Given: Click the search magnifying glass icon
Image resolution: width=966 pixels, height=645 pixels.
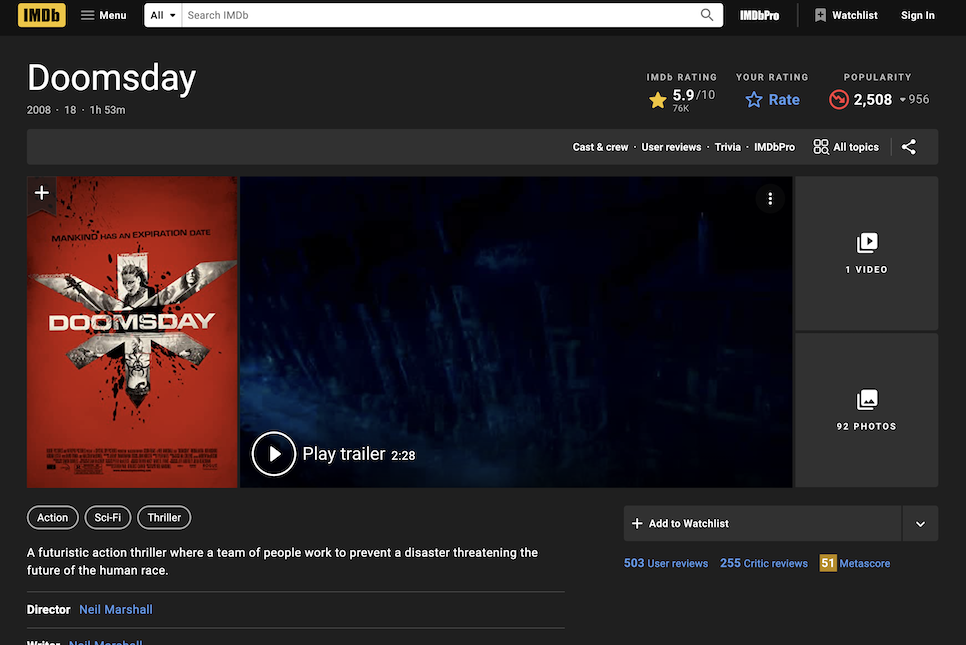Looking at the screenshot, I should [x=707, y=15].
